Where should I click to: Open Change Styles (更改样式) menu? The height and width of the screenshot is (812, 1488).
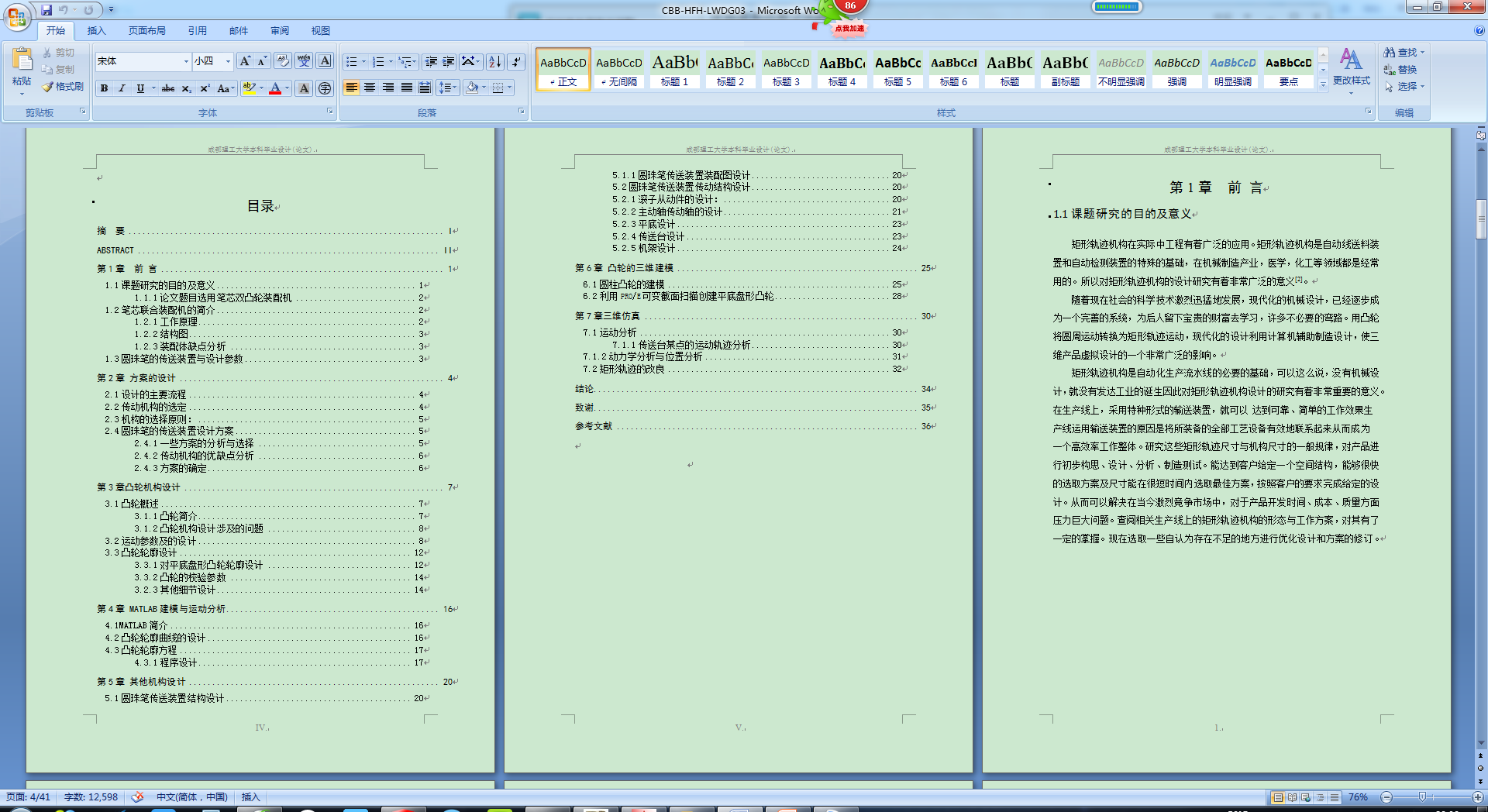pyautogui.click(x=1351, y=70)
